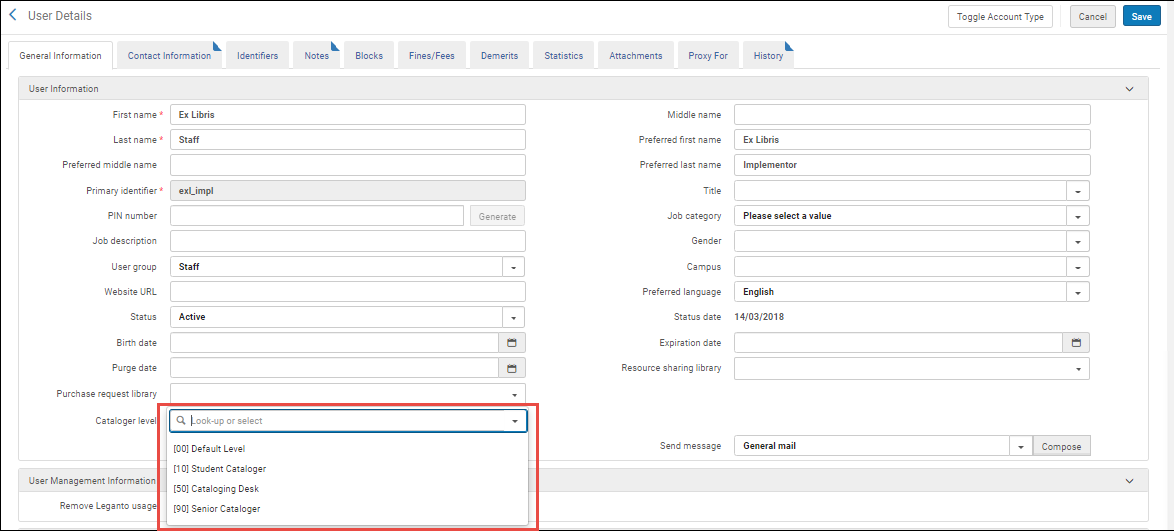Screen dimensions: 1174x531
Task: Go back using the User Details arrow
Action: click(x=13, y=15)
